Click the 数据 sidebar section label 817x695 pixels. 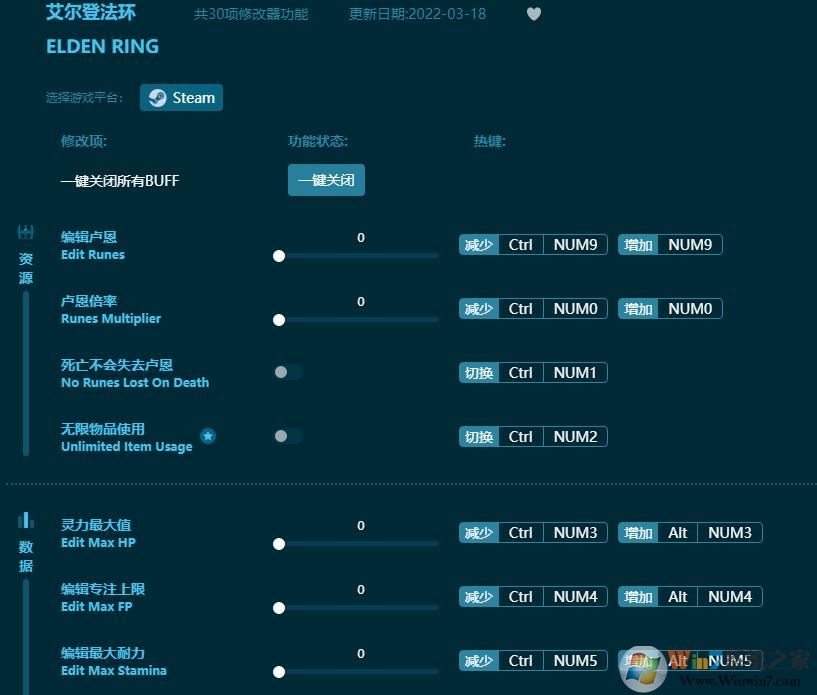pos(26,556)
